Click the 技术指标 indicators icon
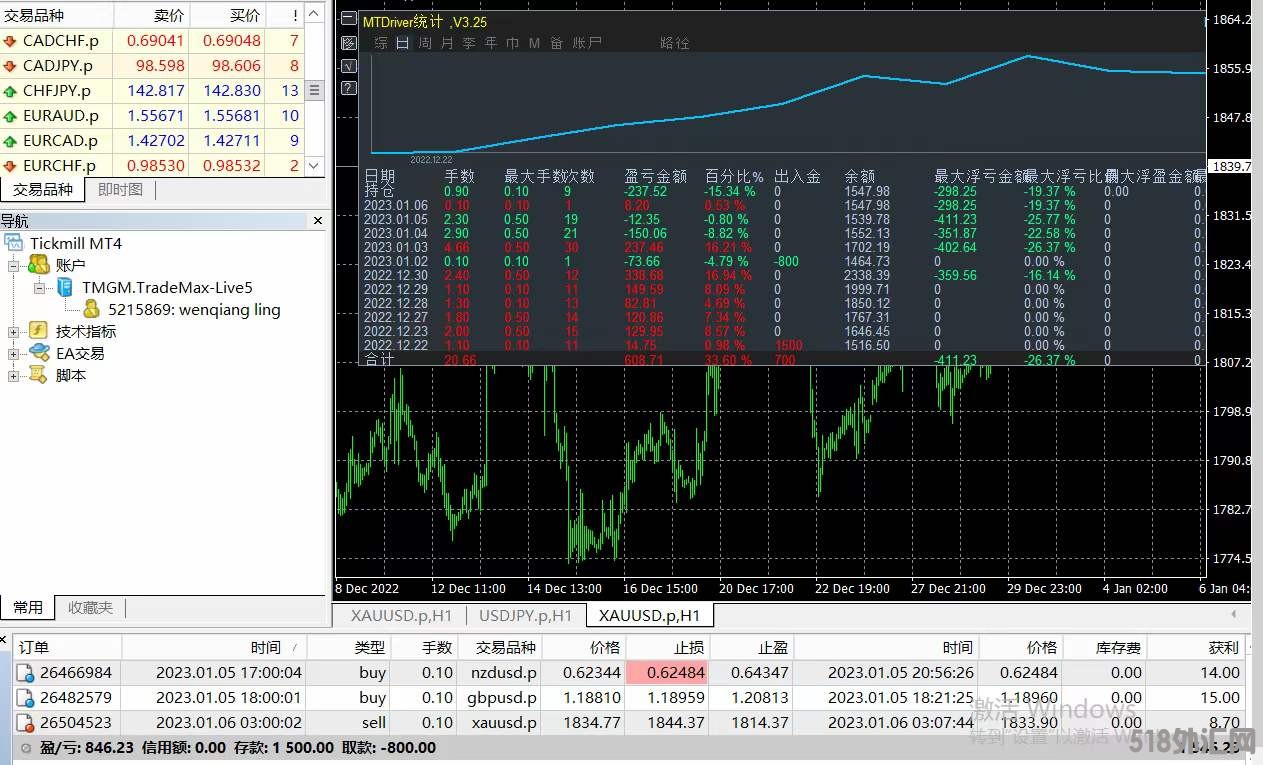1263x765 pixels. (x=39, y=331)
